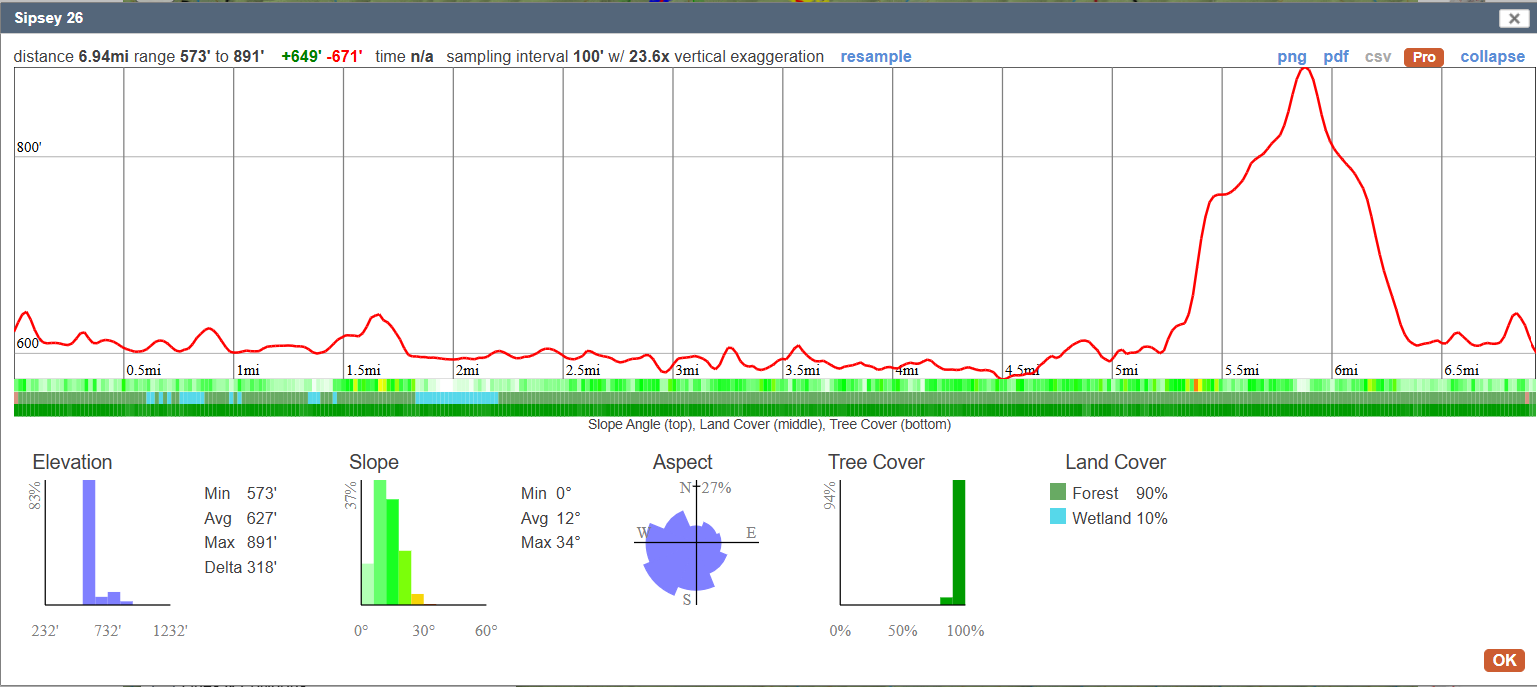Click the tall green Tree Cover bar
The width and height of the screenshot is (1537, 687).
959,542
